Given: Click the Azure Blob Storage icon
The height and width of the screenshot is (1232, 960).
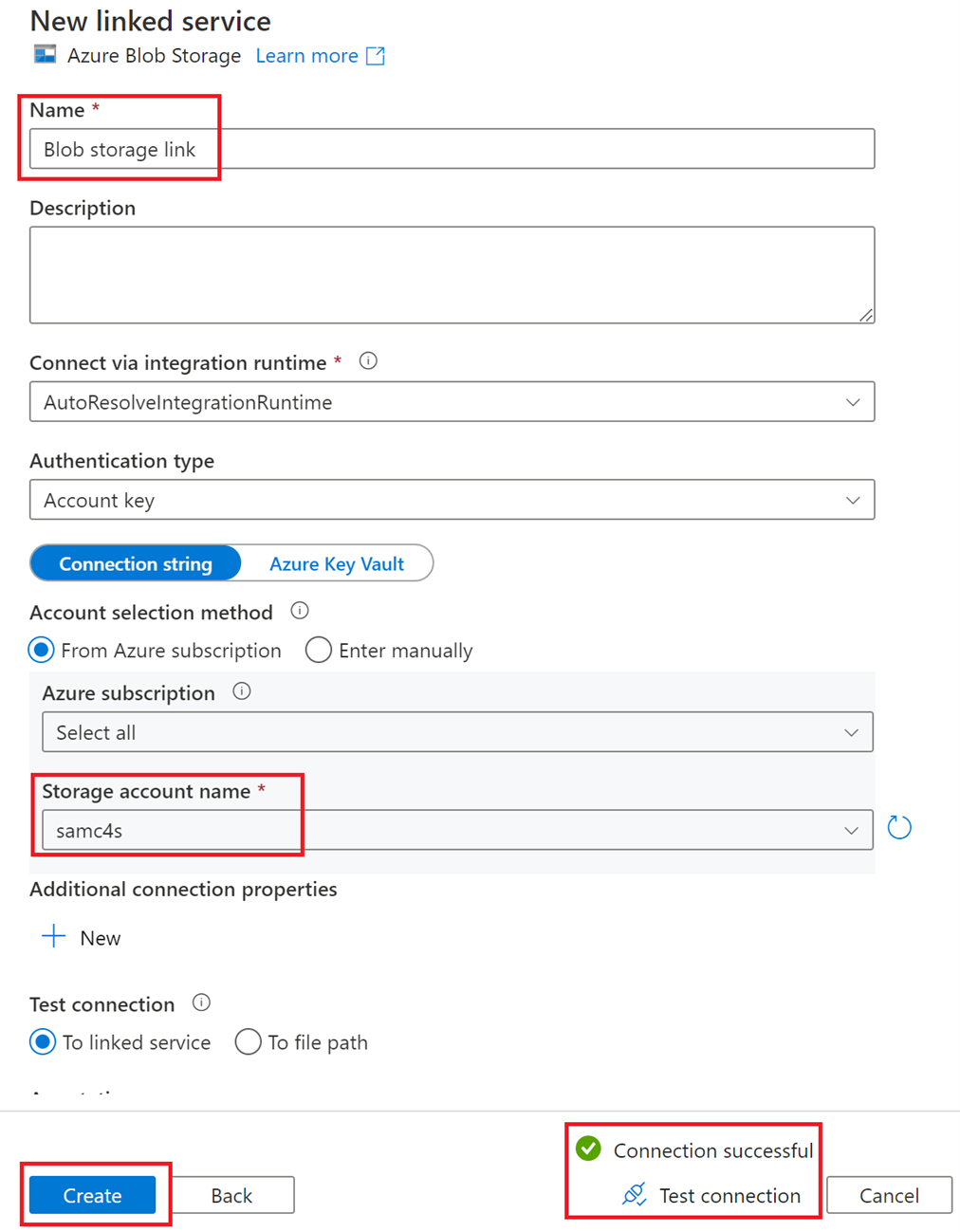Looking at the screenshot, I should click(x=45, y=55).
